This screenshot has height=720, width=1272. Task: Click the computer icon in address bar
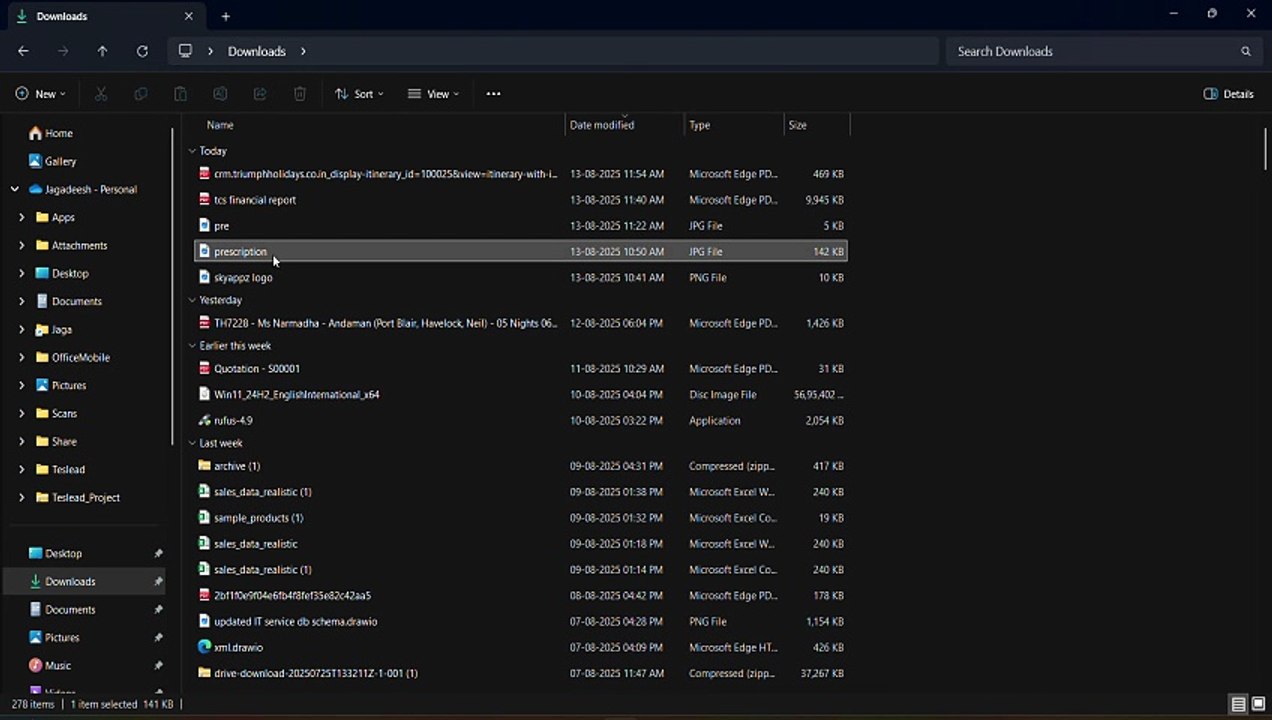point(185,51)
